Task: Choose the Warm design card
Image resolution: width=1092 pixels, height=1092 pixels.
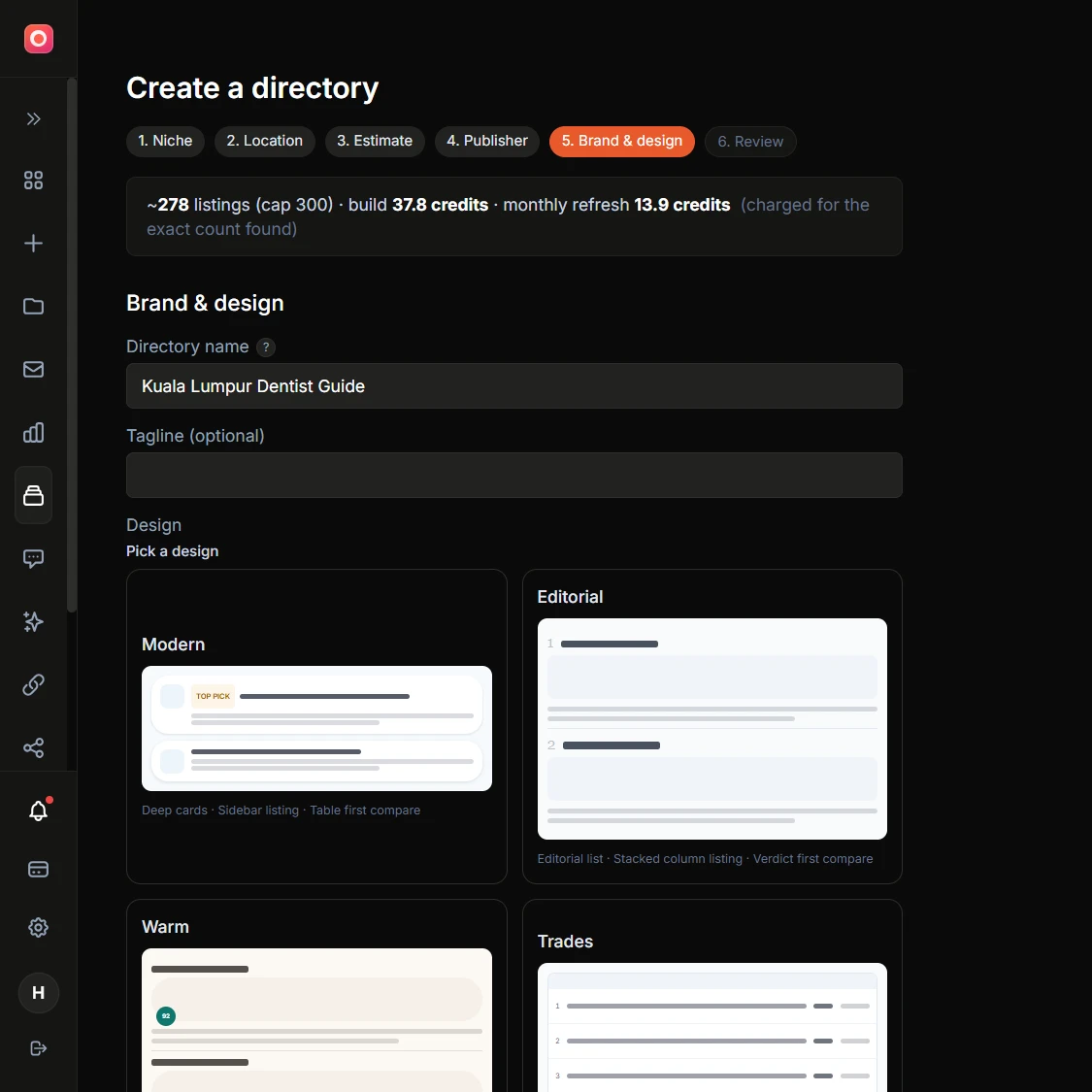Action: [316, 996]
